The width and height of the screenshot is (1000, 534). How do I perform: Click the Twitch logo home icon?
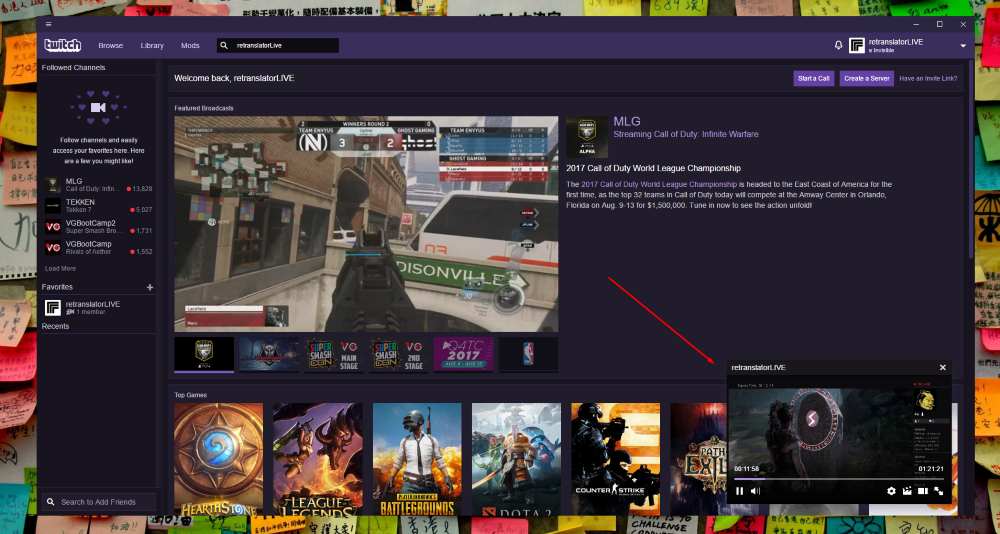pos(61,45)
